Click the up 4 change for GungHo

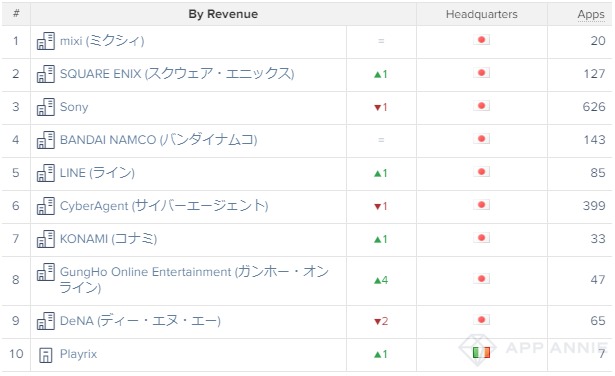tap(381, 280)
